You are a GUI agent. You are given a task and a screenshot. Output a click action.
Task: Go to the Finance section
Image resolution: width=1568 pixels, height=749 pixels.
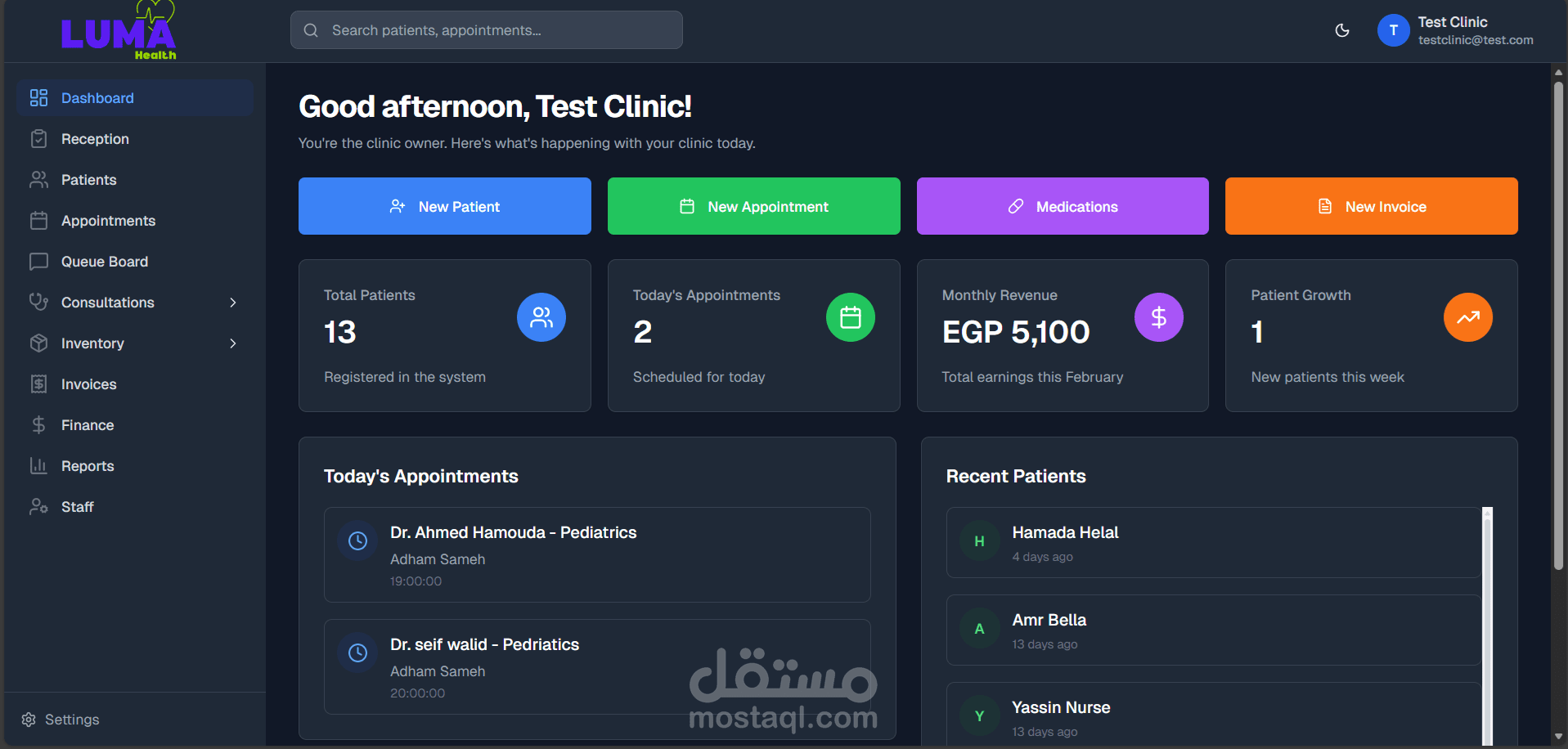click(x=135, y=425)
